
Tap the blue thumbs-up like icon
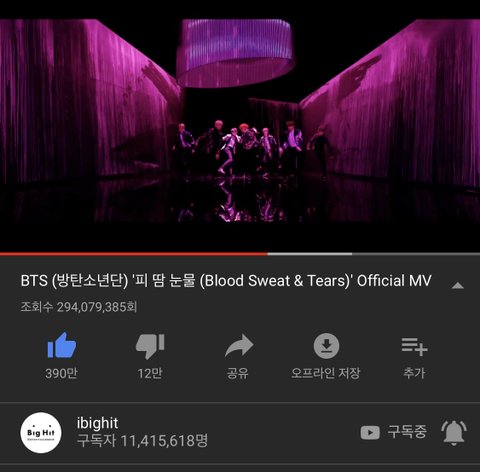click(x=62, y=345)
